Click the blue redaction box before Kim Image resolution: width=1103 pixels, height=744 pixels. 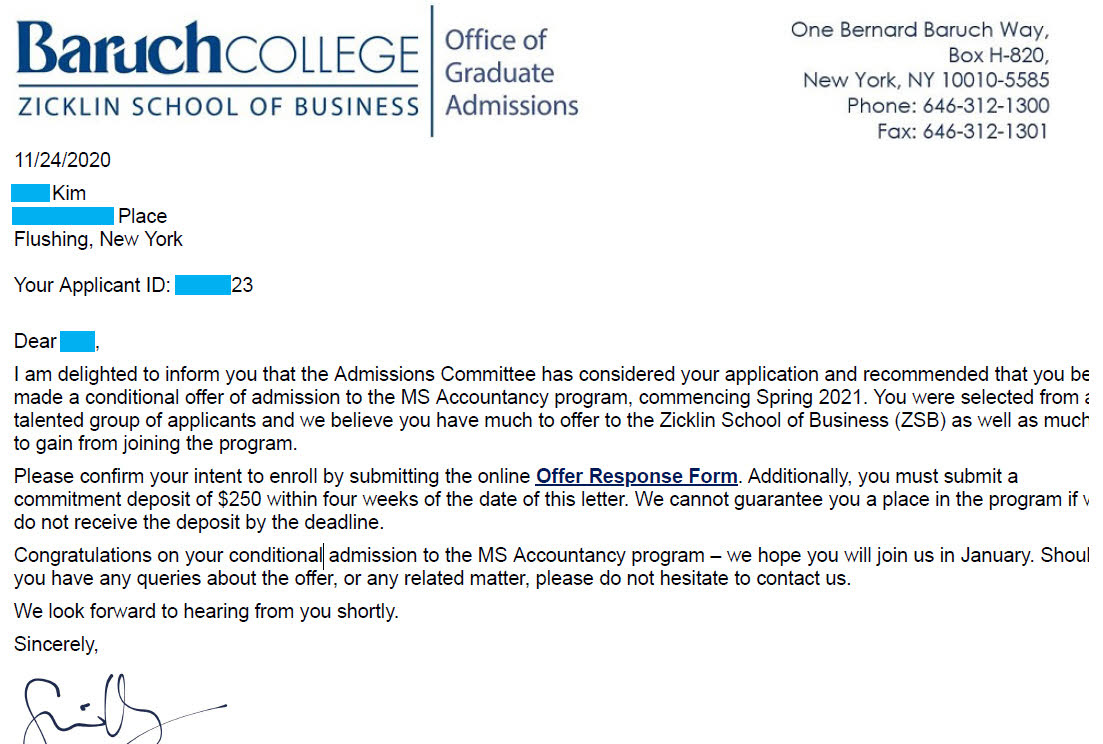[31, 193]
